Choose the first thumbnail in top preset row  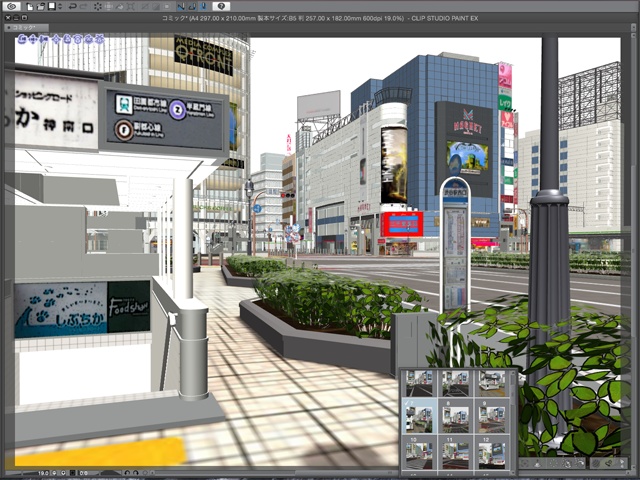(x=419, y=383)
